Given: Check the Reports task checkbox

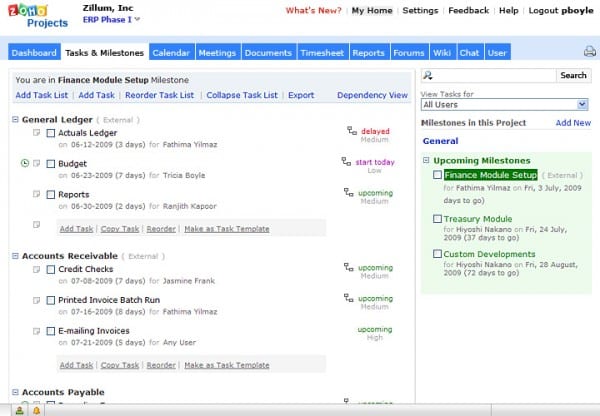Looking at the screenshot, I should tap(51, 194).
